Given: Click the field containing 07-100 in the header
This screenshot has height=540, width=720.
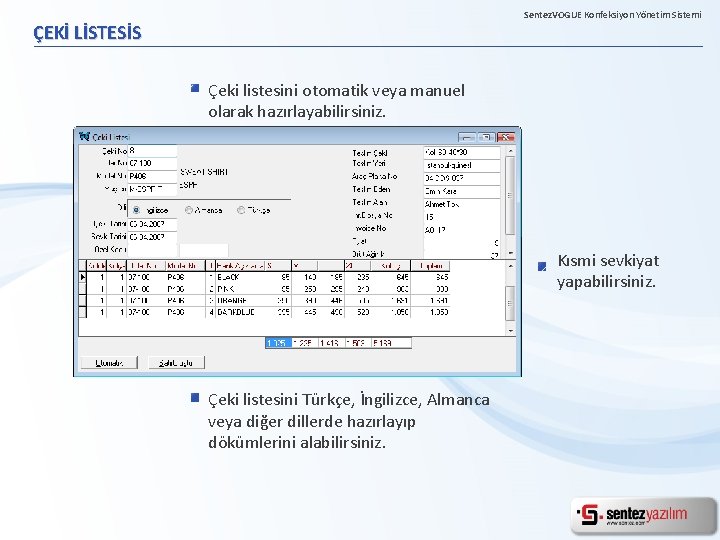Looking at the screenshot, I should [x=152, y=163].
